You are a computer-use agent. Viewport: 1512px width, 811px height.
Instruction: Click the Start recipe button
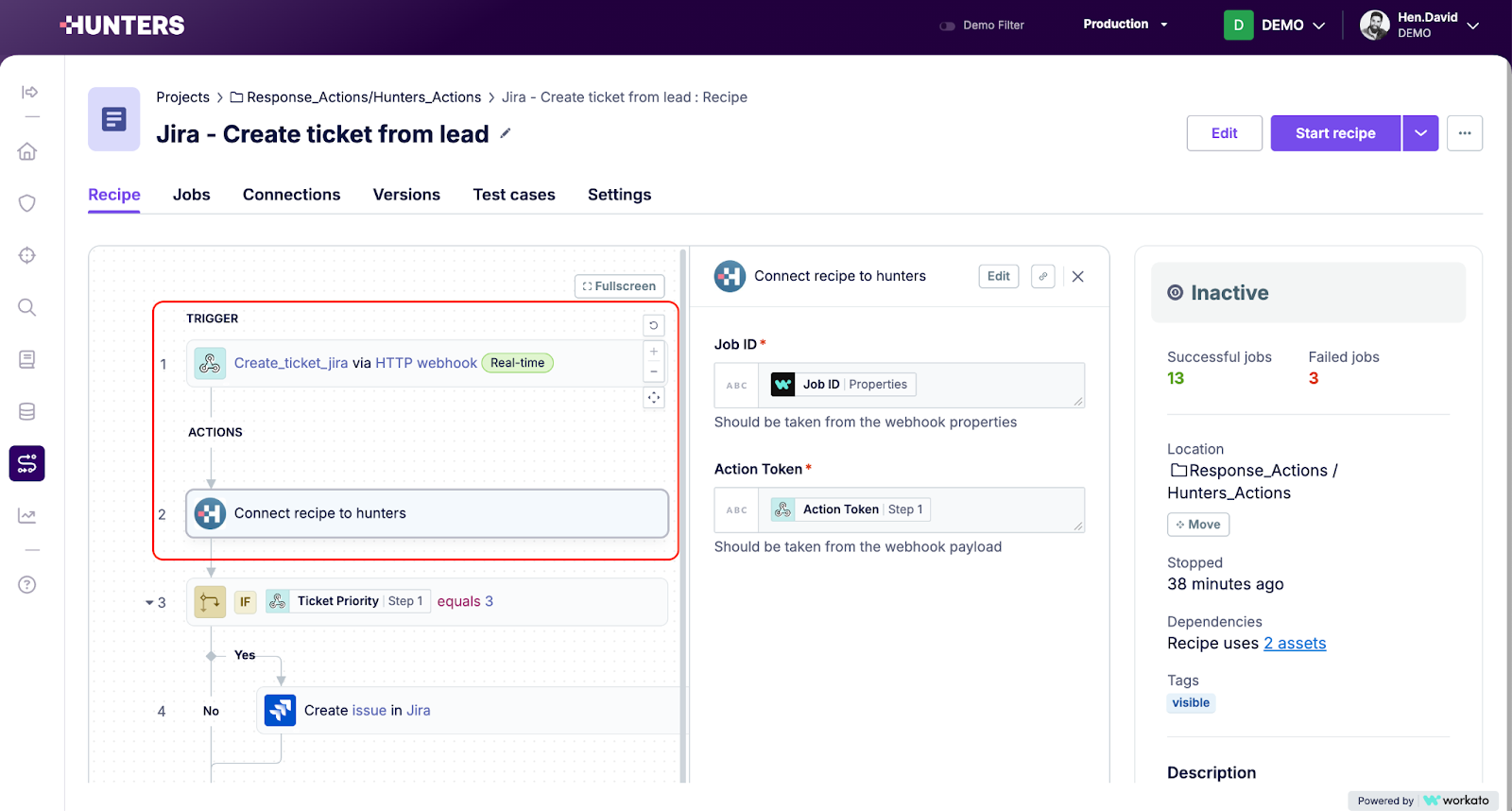[1335, 133]
